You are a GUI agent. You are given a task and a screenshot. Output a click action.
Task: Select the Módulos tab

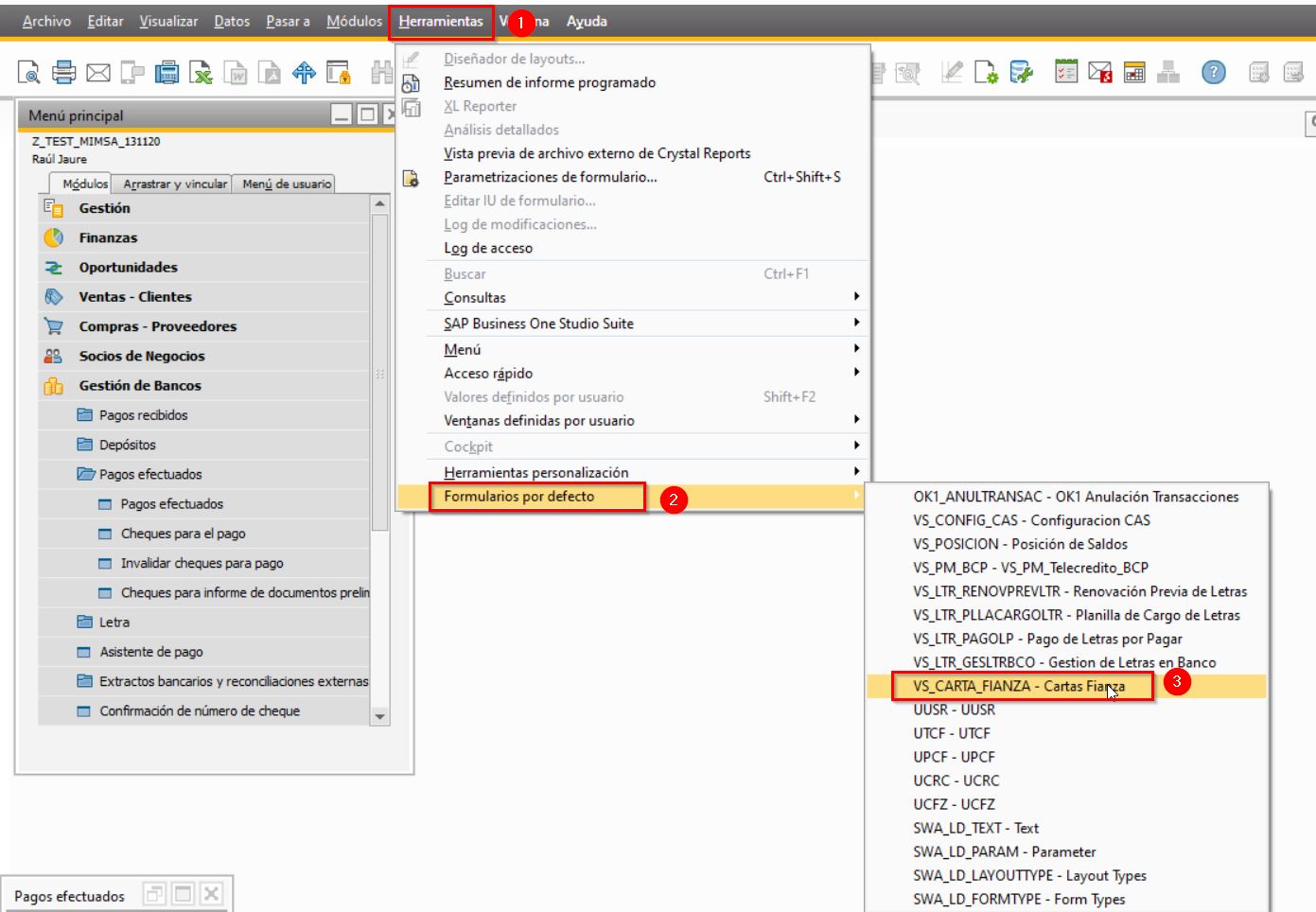tap(84, 184)
